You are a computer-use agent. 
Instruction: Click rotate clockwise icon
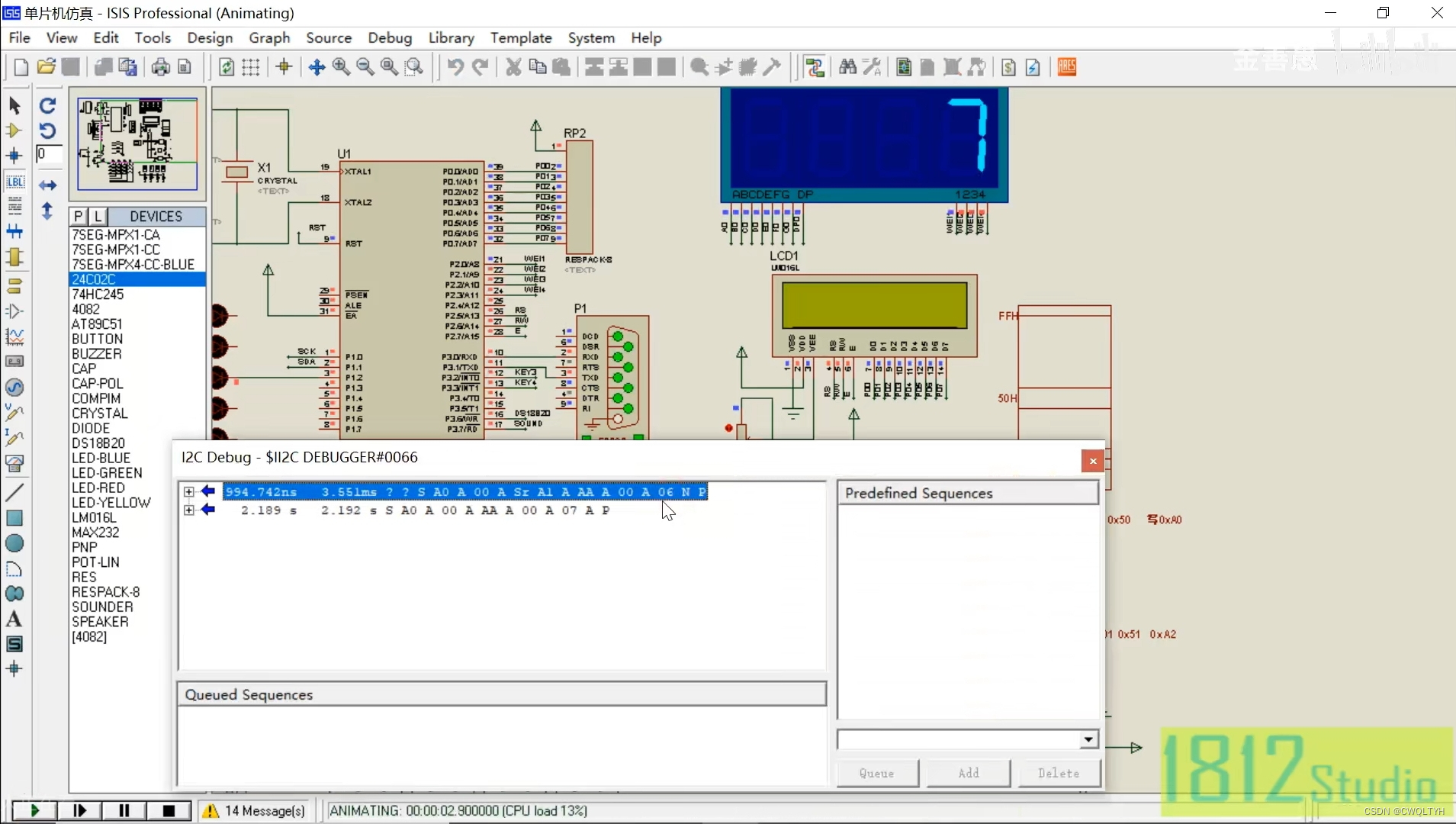point(47,105)
